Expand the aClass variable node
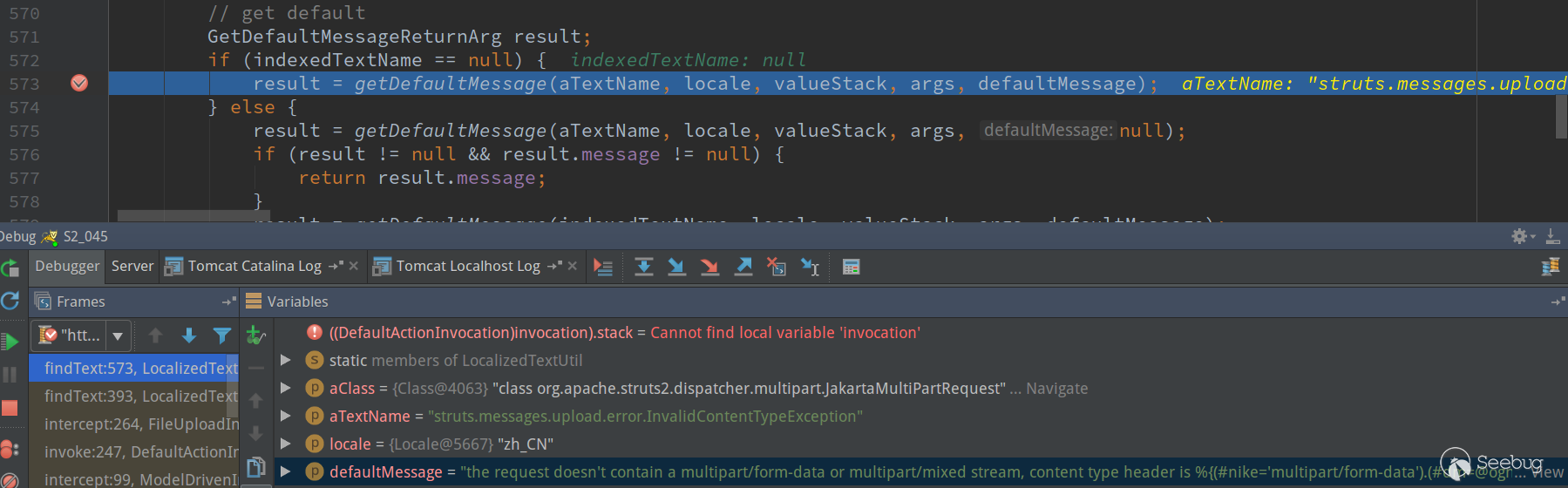The image size is (1568, 488). point(285,388)
